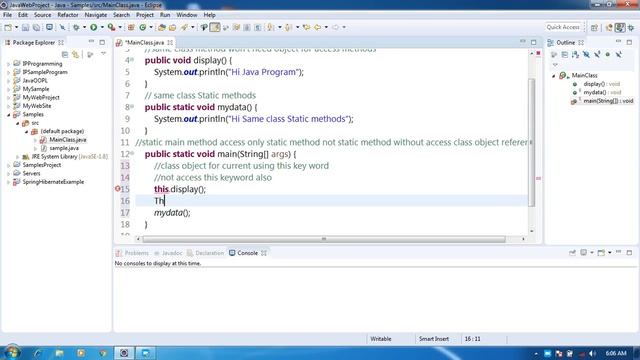This screenshot has height=360, width=640.
Task: Open Internet Explorer from the taskbar
Action: click(37, 353)
